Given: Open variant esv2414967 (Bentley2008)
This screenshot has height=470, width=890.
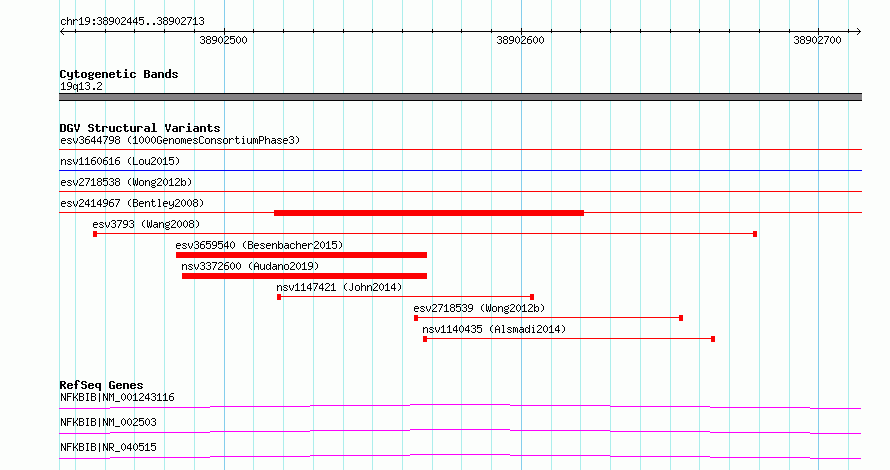Looking at the screenshot, I should point(132,203).
